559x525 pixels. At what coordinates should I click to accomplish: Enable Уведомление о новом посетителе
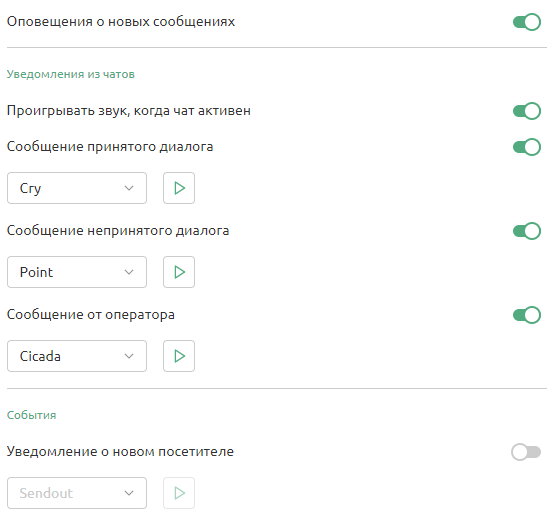526,452
